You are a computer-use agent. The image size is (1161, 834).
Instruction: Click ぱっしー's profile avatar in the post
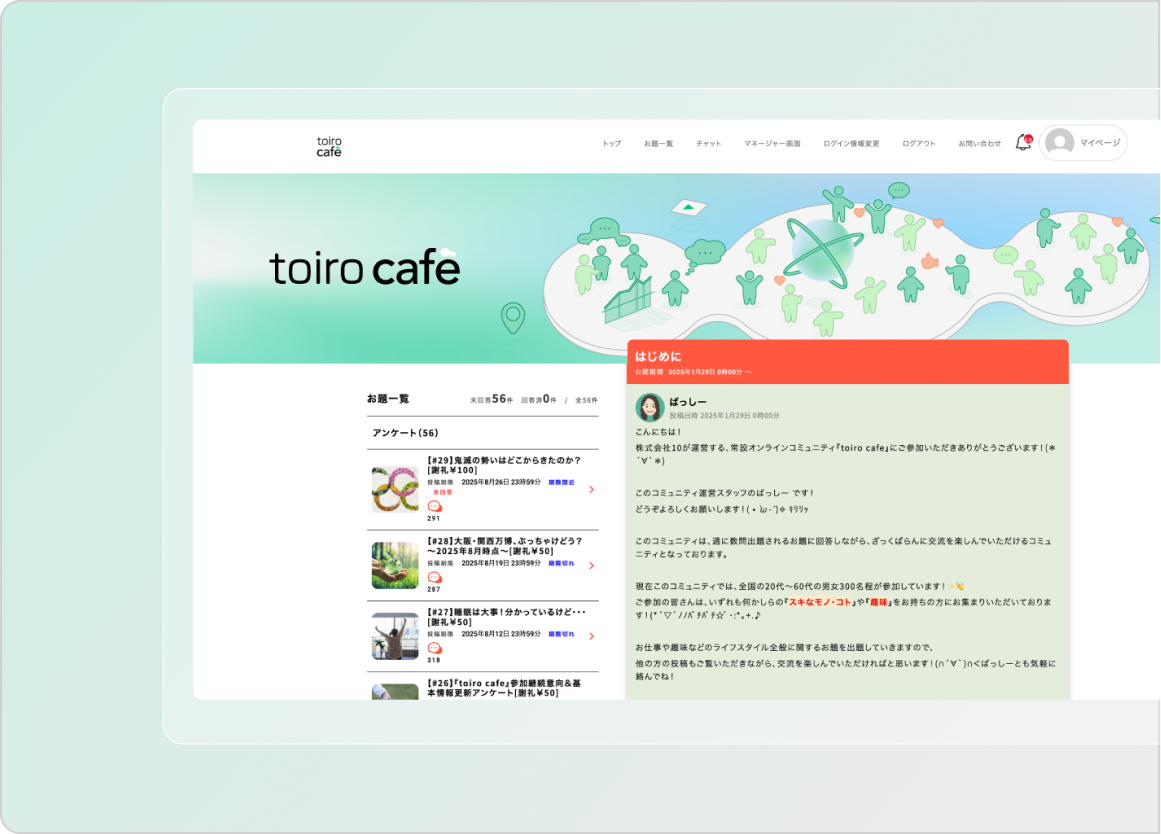650,407
